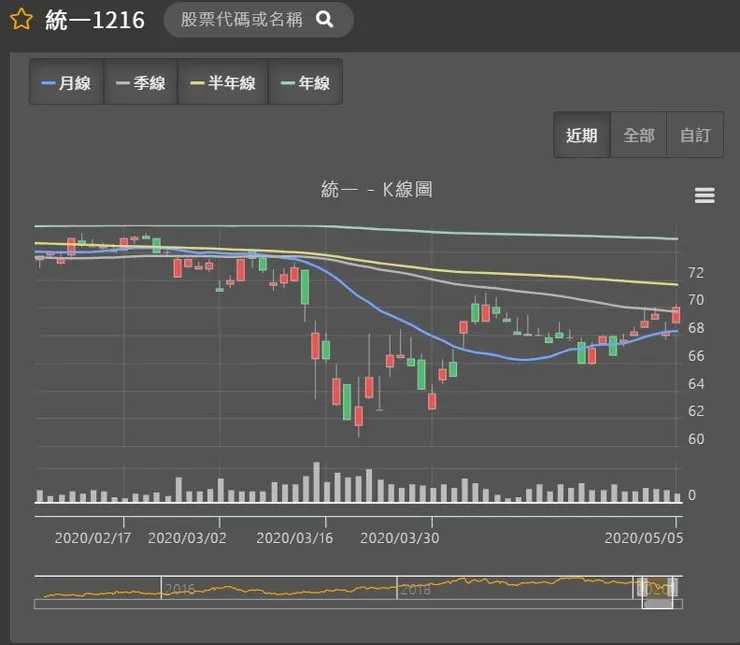Click the 統一 - K線圖 chart title

click(x=376, y=190)
